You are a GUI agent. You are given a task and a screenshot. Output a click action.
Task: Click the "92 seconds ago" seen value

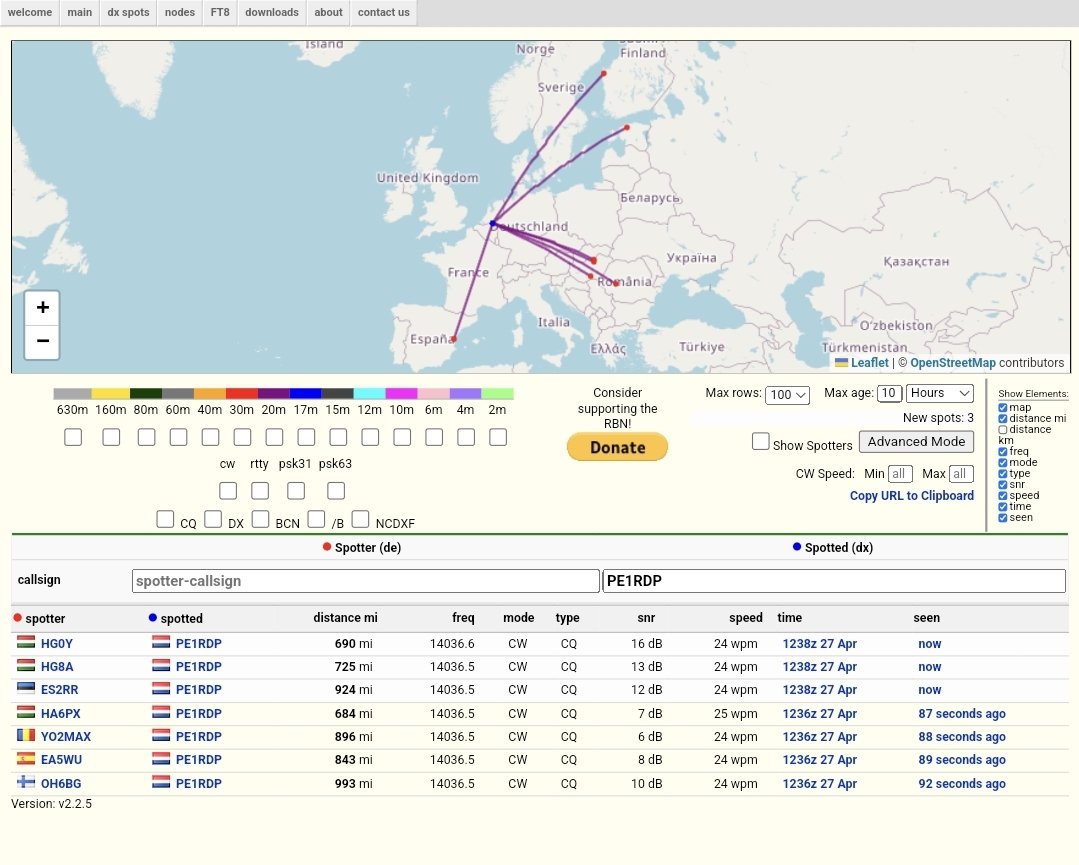(962, 783)
